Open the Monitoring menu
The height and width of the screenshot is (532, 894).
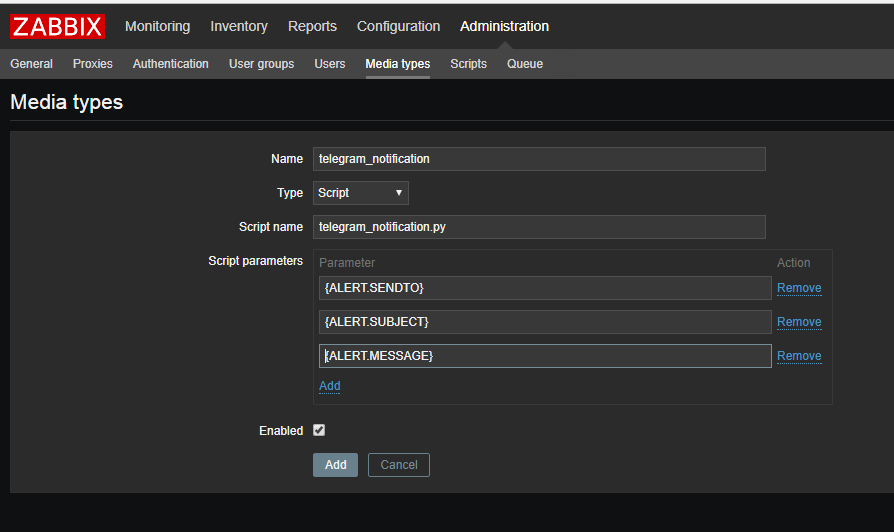tap(157, 26)
